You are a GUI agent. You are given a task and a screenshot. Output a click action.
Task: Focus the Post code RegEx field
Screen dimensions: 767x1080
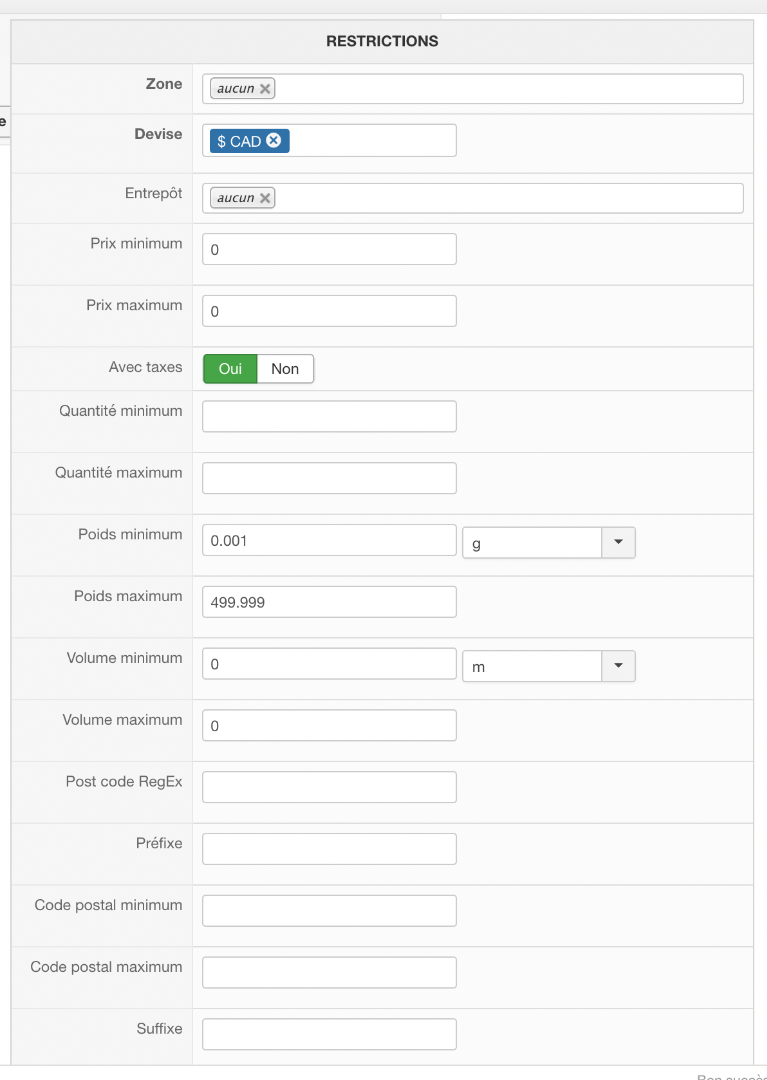(x=329, y=787)
